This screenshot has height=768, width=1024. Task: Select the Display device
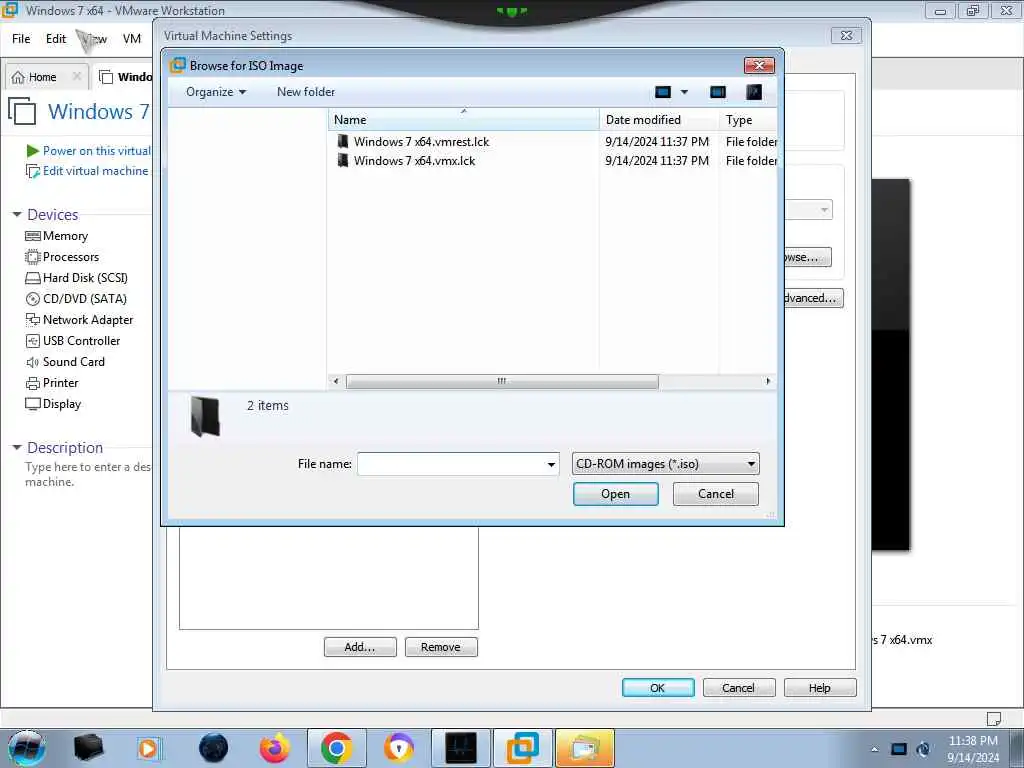coord(53,404)
